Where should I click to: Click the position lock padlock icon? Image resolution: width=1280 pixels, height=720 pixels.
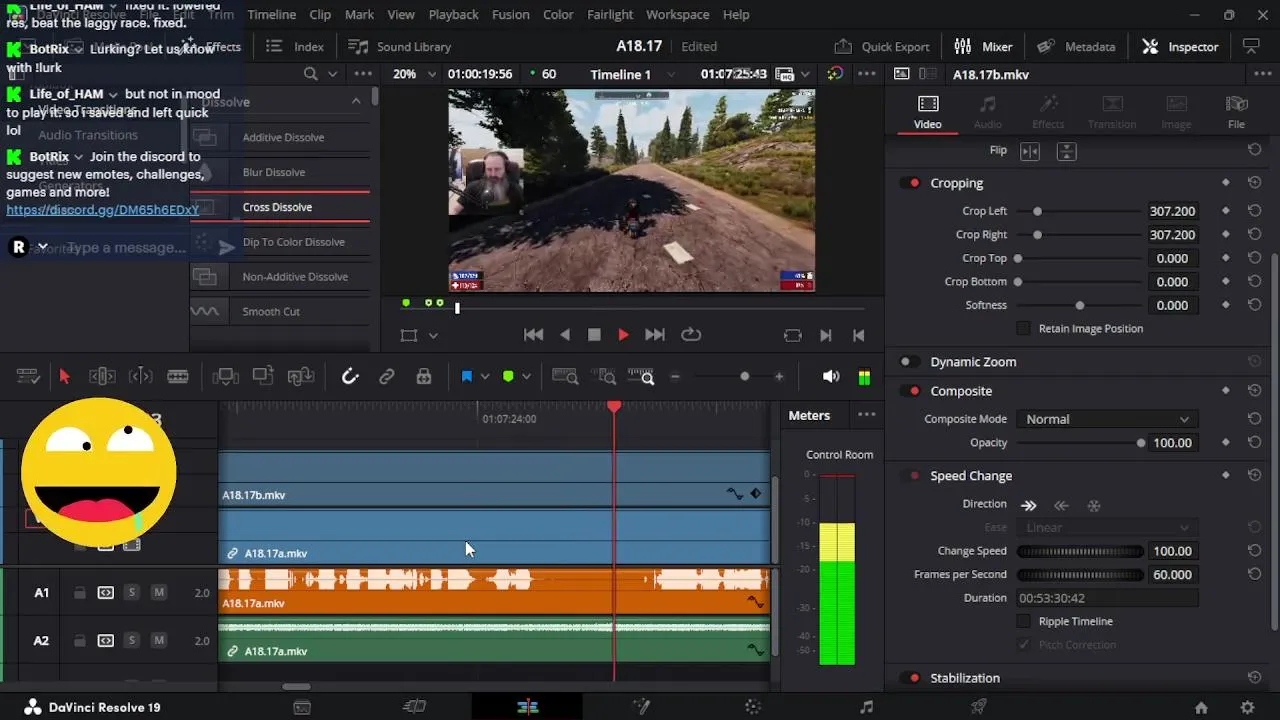point(424,377)
